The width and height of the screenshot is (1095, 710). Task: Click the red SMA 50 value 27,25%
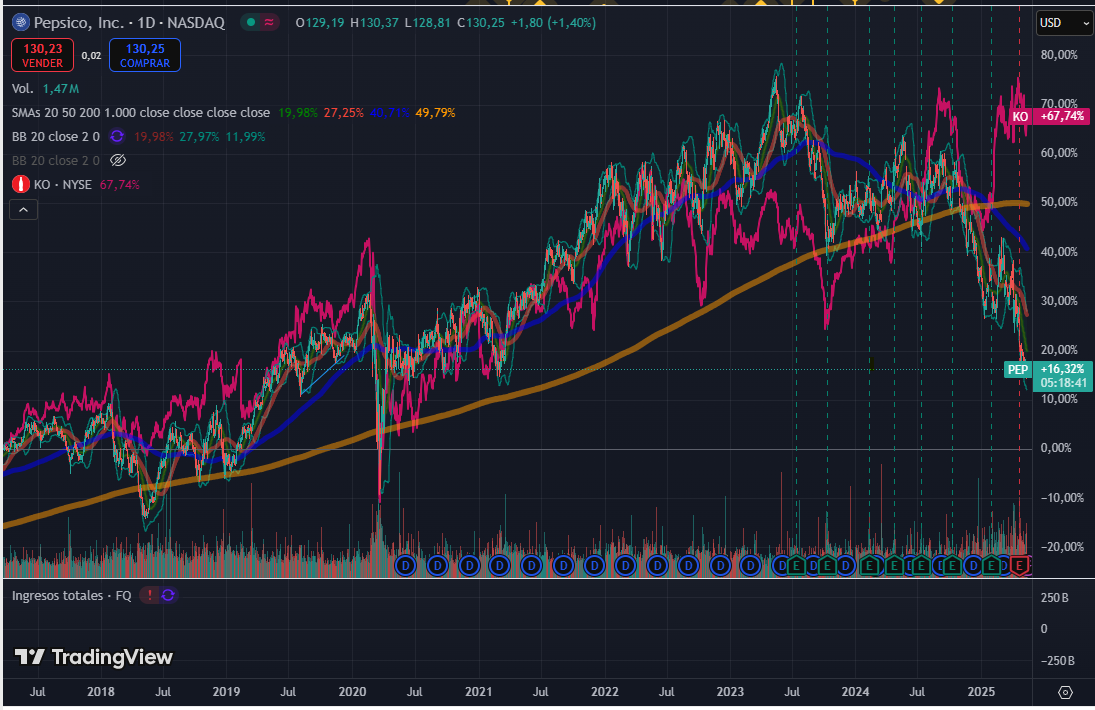pyautogui.click(x=344, y=112)
